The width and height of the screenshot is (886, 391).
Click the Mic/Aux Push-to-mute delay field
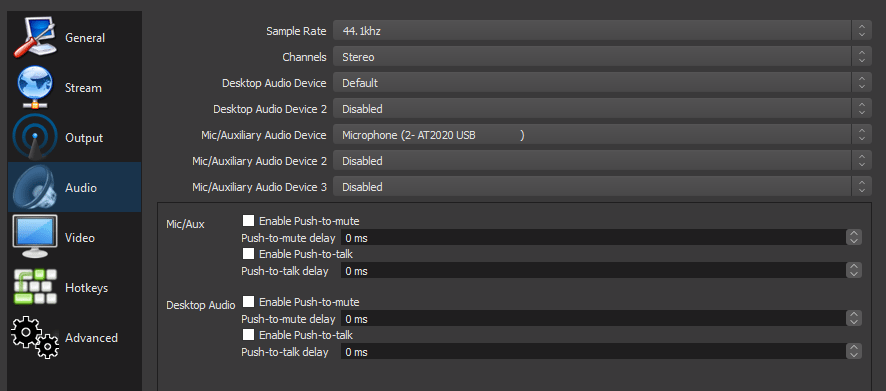(593, 237)
